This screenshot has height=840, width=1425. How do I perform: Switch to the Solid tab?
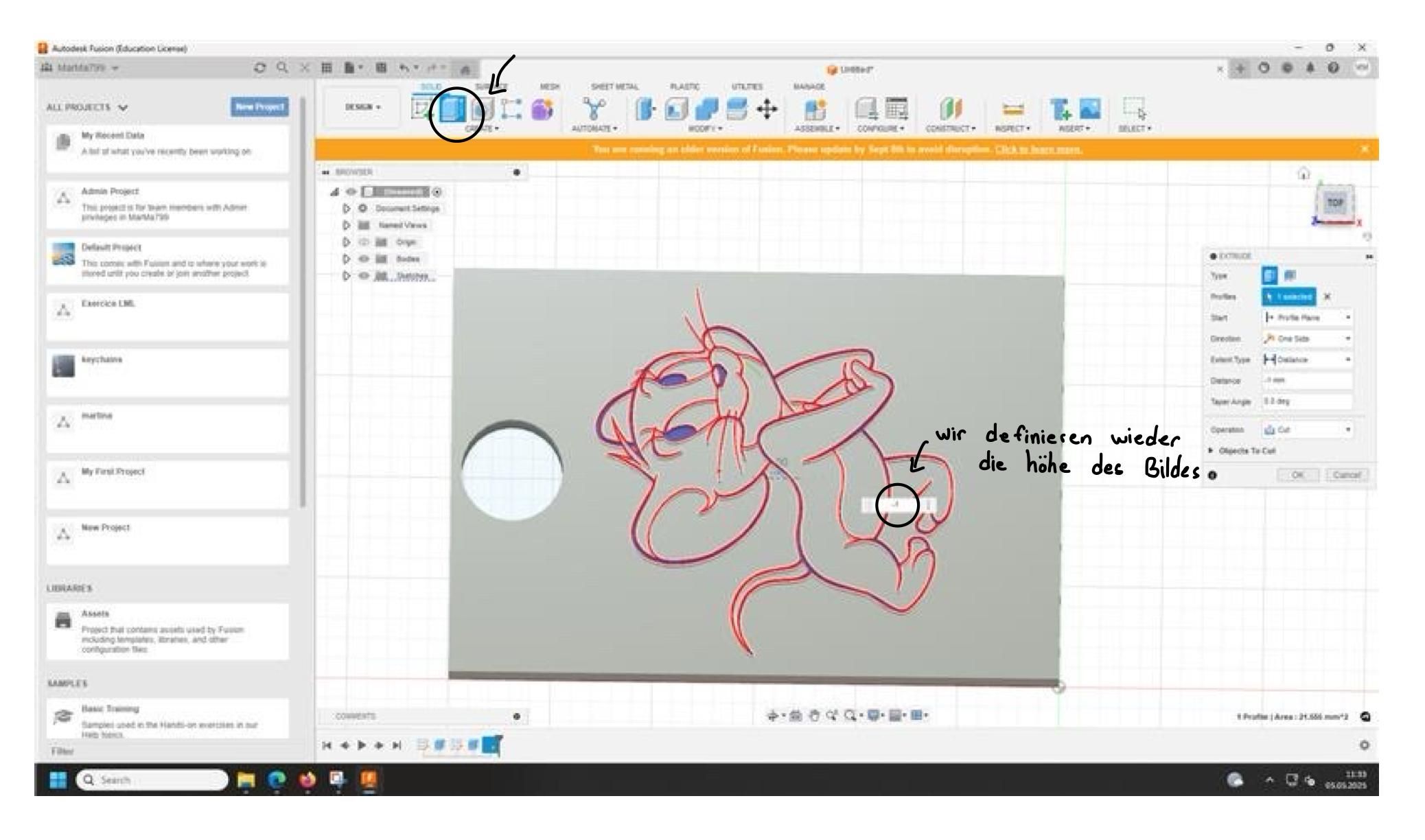[431, 86]
